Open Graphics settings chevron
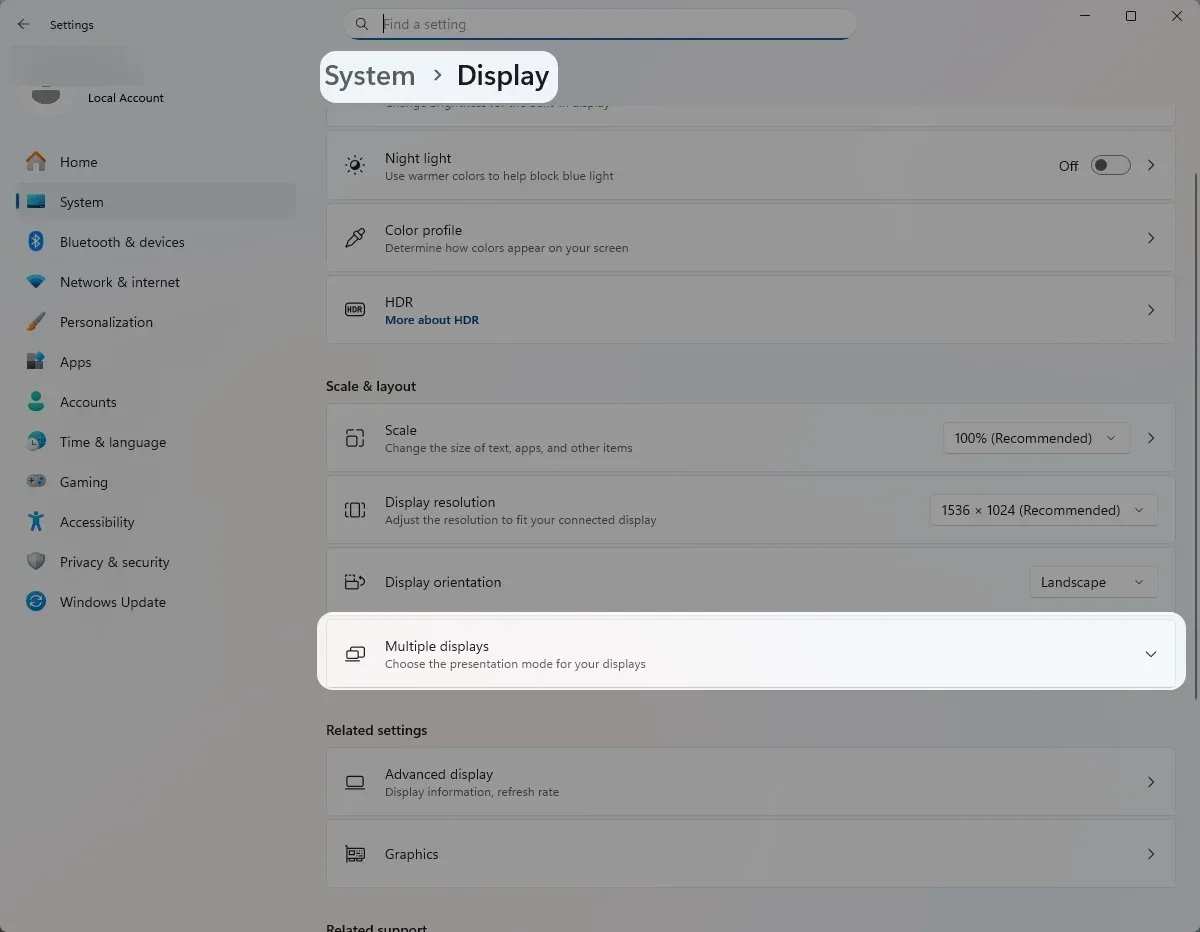Image resolution: width=1200 pixels, height=932 pixels. click(x=1151, y=854)
